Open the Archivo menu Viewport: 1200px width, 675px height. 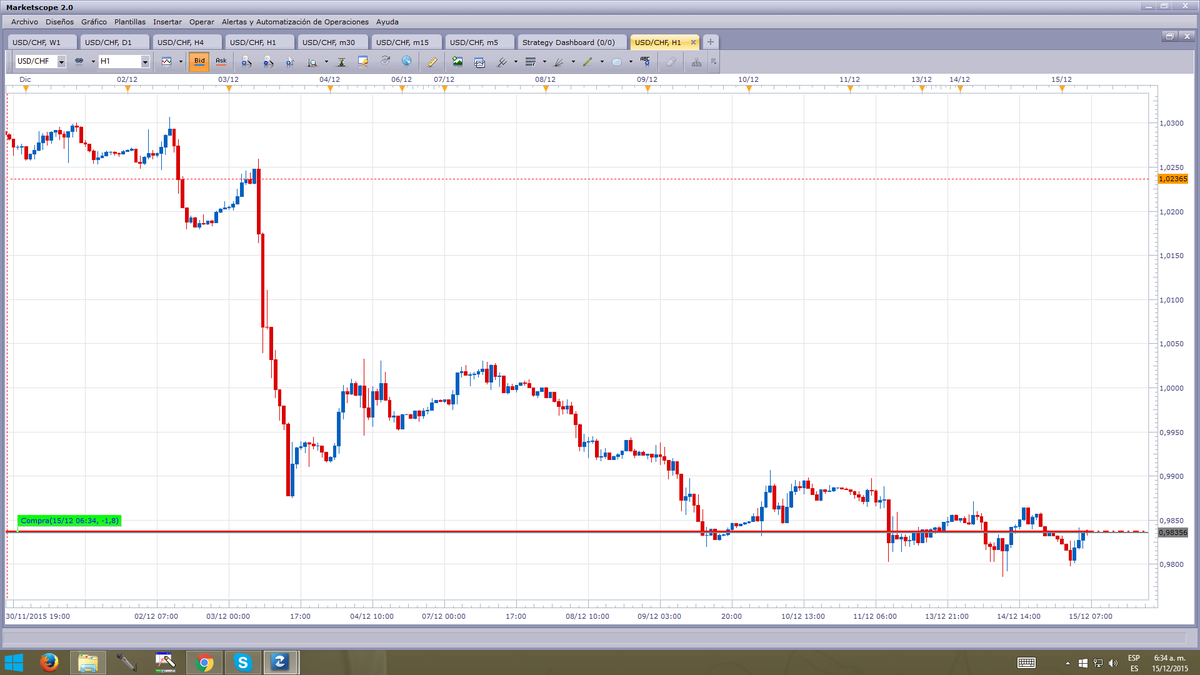25,21
